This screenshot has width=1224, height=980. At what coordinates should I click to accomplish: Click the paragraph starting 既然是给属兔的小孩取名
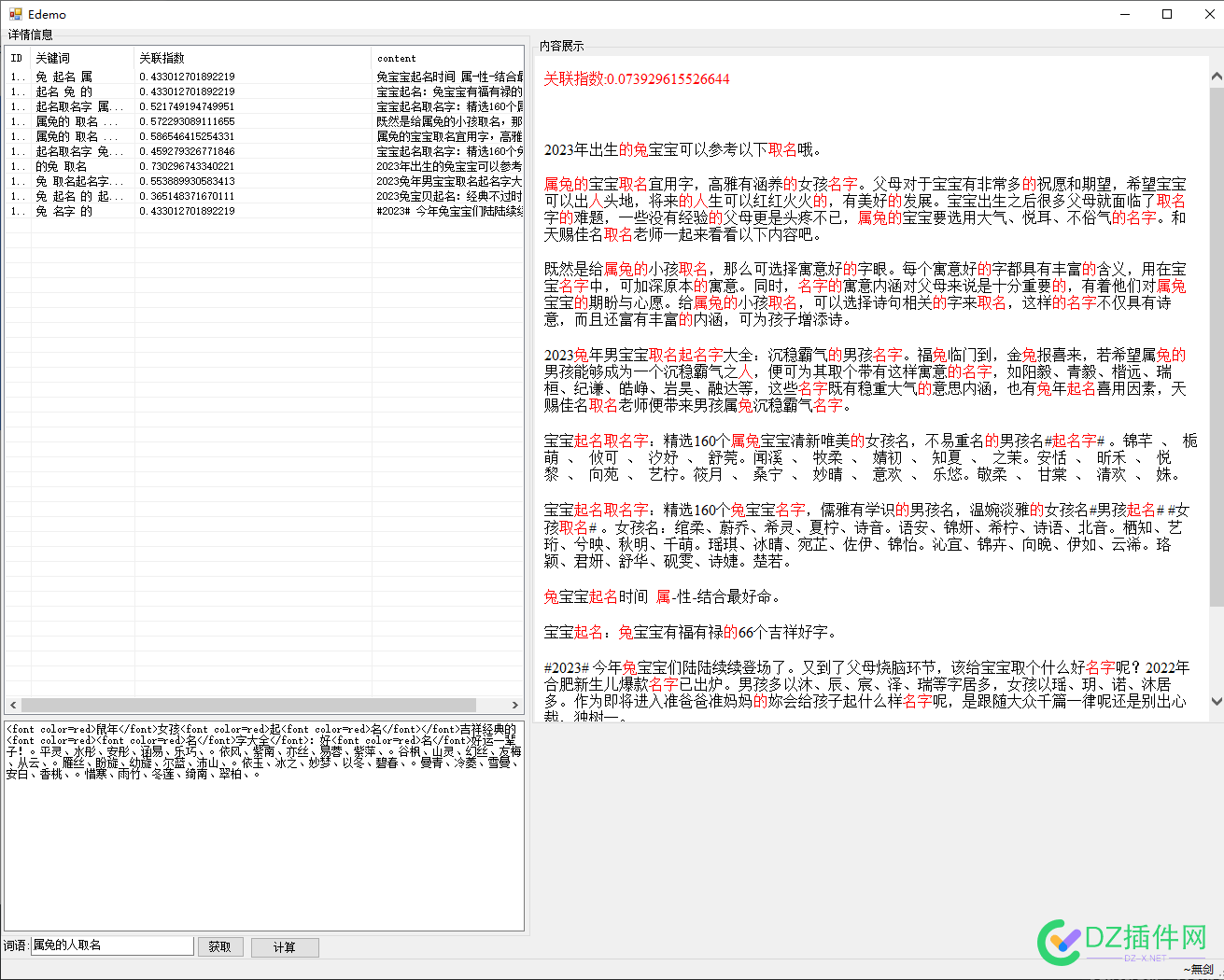coord(865,294)
